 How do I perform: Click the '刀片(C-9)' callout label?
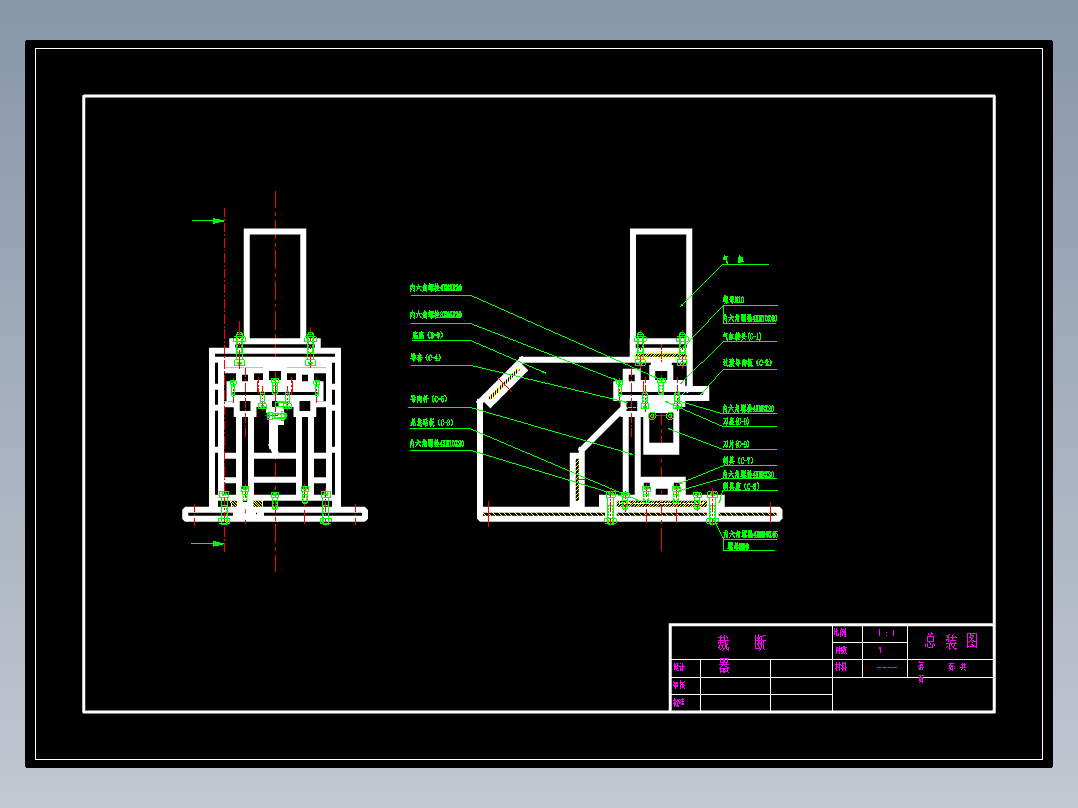pyautogui.click(x=736, y=444)
